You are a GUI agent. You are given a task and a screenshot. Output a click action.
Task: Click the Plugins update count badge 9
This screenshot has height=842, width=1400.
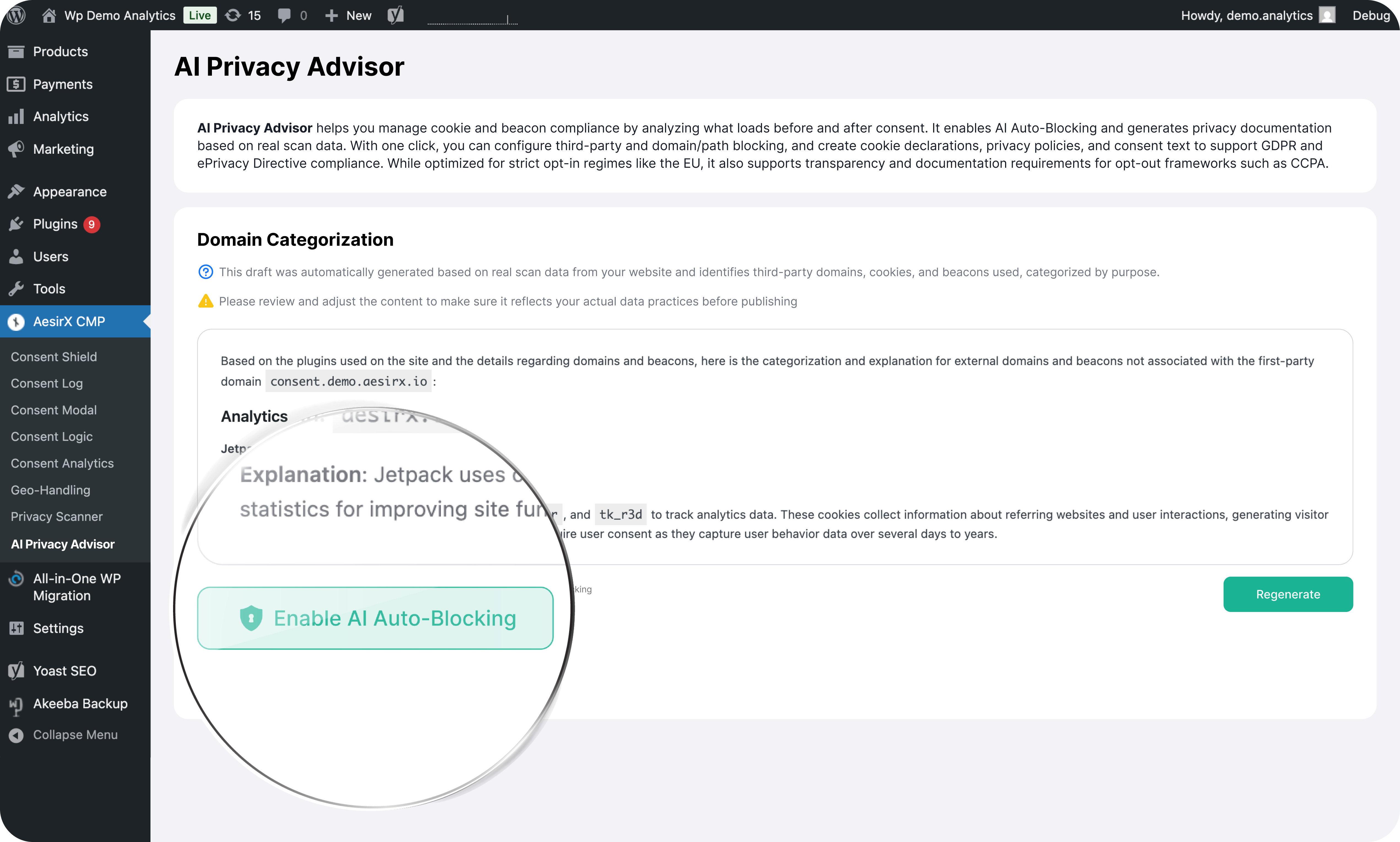tap(91, 224)
